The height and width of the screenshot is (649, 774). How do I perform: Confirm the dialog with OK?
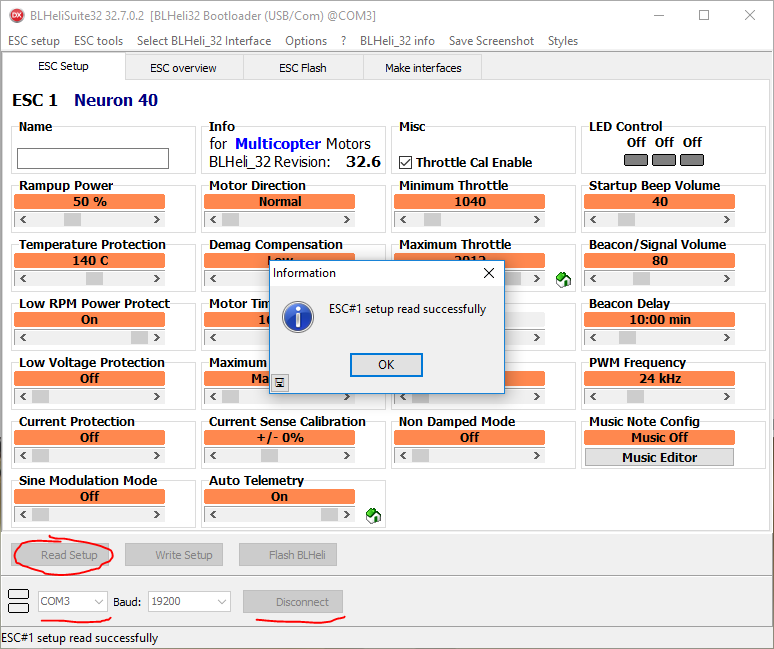pos(386,365)
